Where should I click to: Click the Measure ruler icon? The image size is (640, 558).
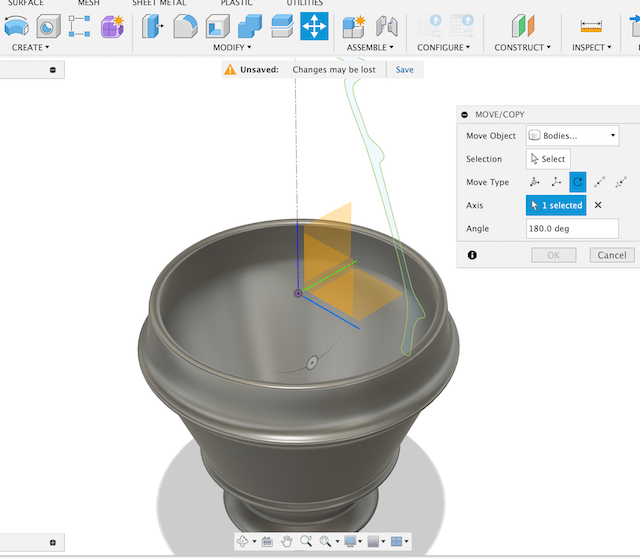click(x=591, y=26)
